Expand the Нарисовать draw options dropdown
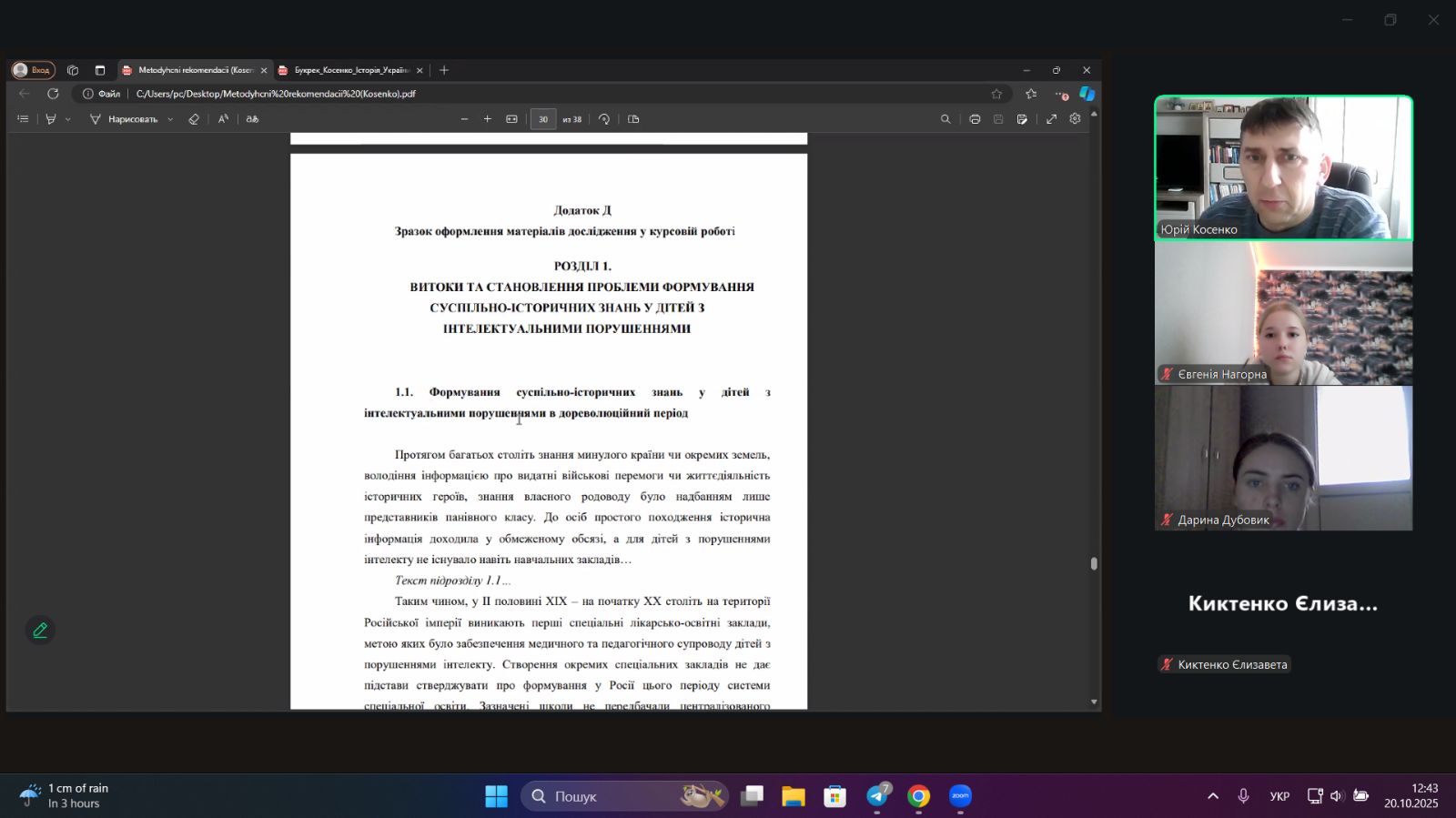 coord(170,119)
